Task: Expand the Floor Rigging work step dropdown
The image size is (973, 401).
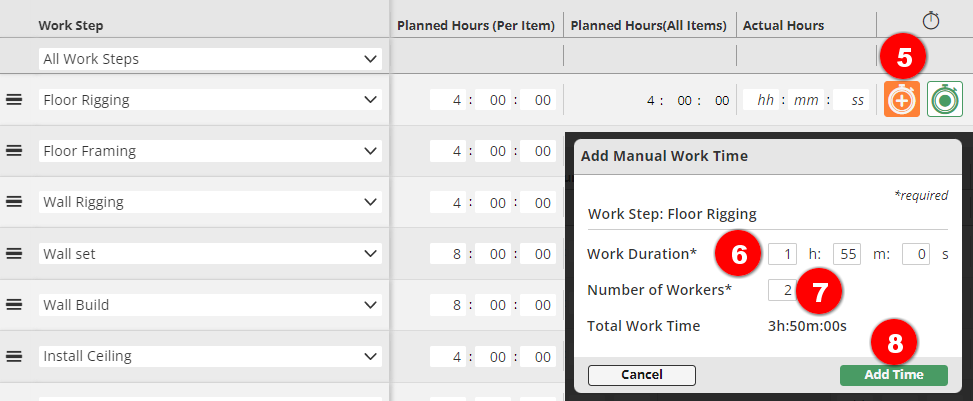Action: pyautogui.click(x=210, y=100)
